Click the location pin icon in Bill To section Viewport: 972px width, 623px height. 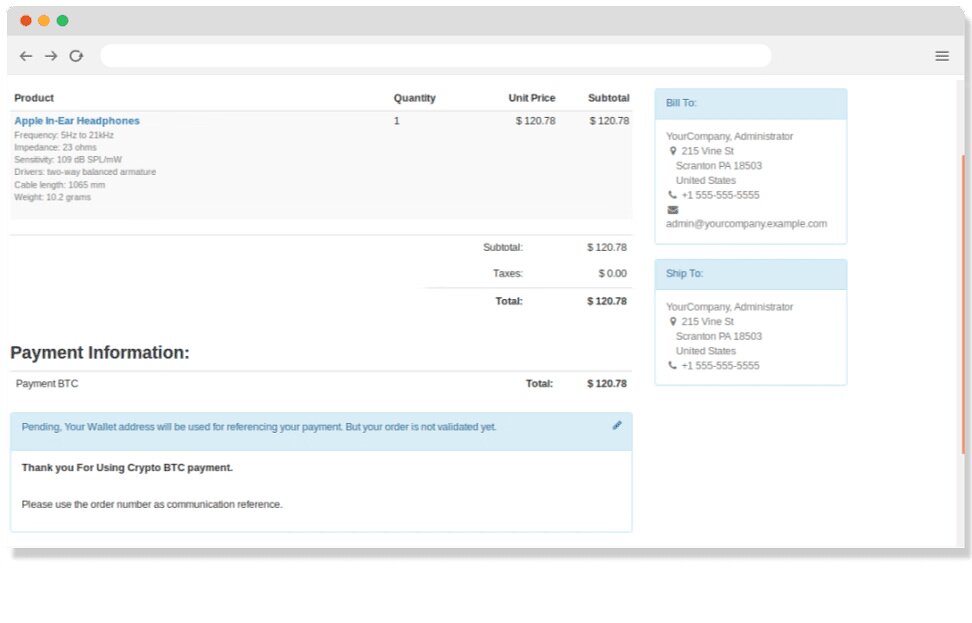point(673,151)
